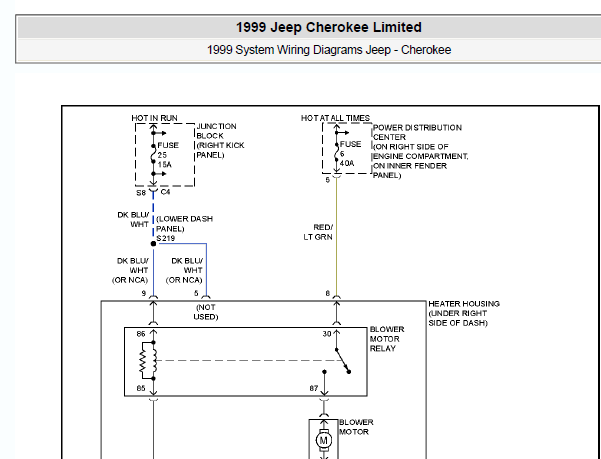Click the 'HOT AT ALL TIMES' label
The width and height of the screenshot is (601, 459).
click(335, 118)
